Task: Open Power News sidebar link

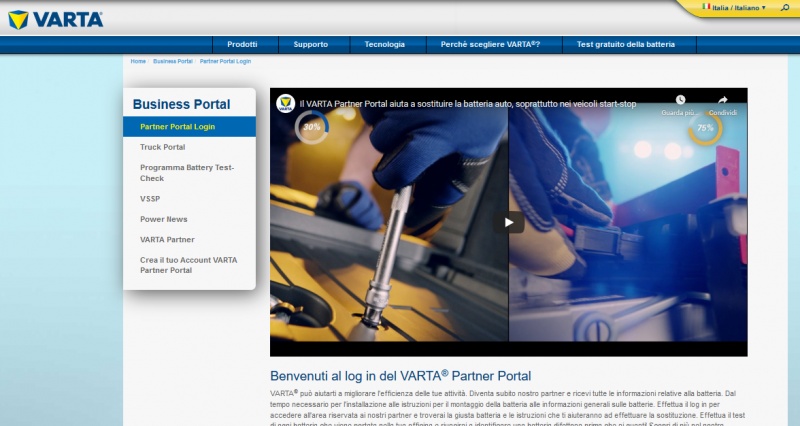Action: pyautogui.click(x=164, y=219)
